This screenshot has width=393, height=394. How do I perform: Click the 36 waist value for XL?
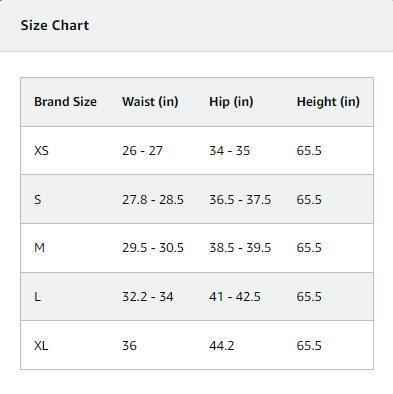click(129, 346)
